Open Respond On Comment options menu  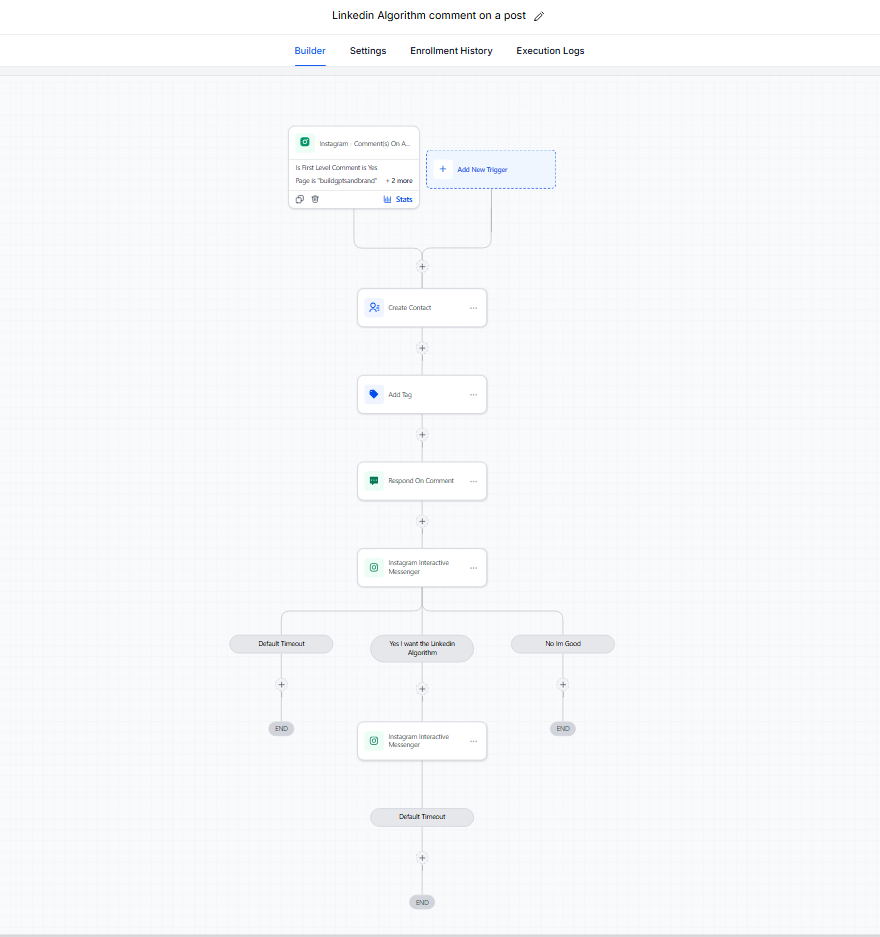473,482
